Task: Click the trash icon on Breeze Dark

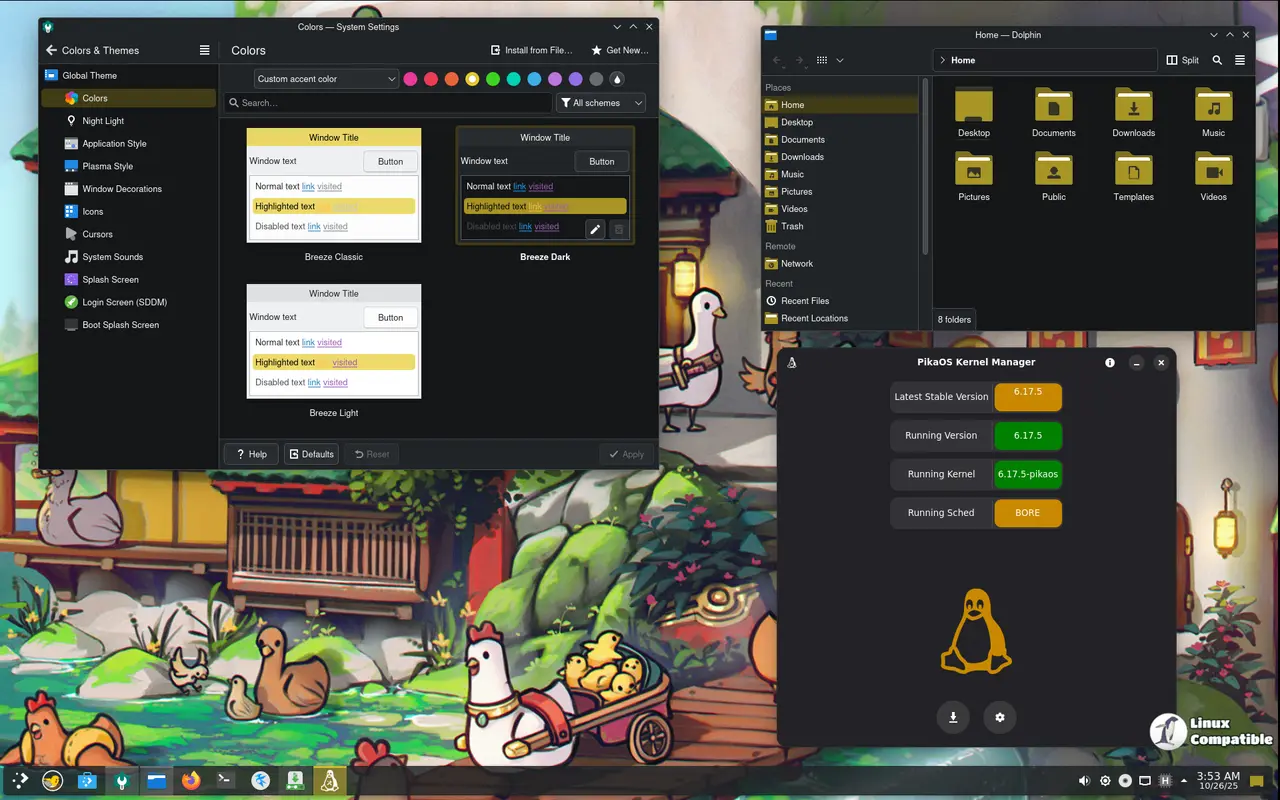Action: [x=619, y=229]
